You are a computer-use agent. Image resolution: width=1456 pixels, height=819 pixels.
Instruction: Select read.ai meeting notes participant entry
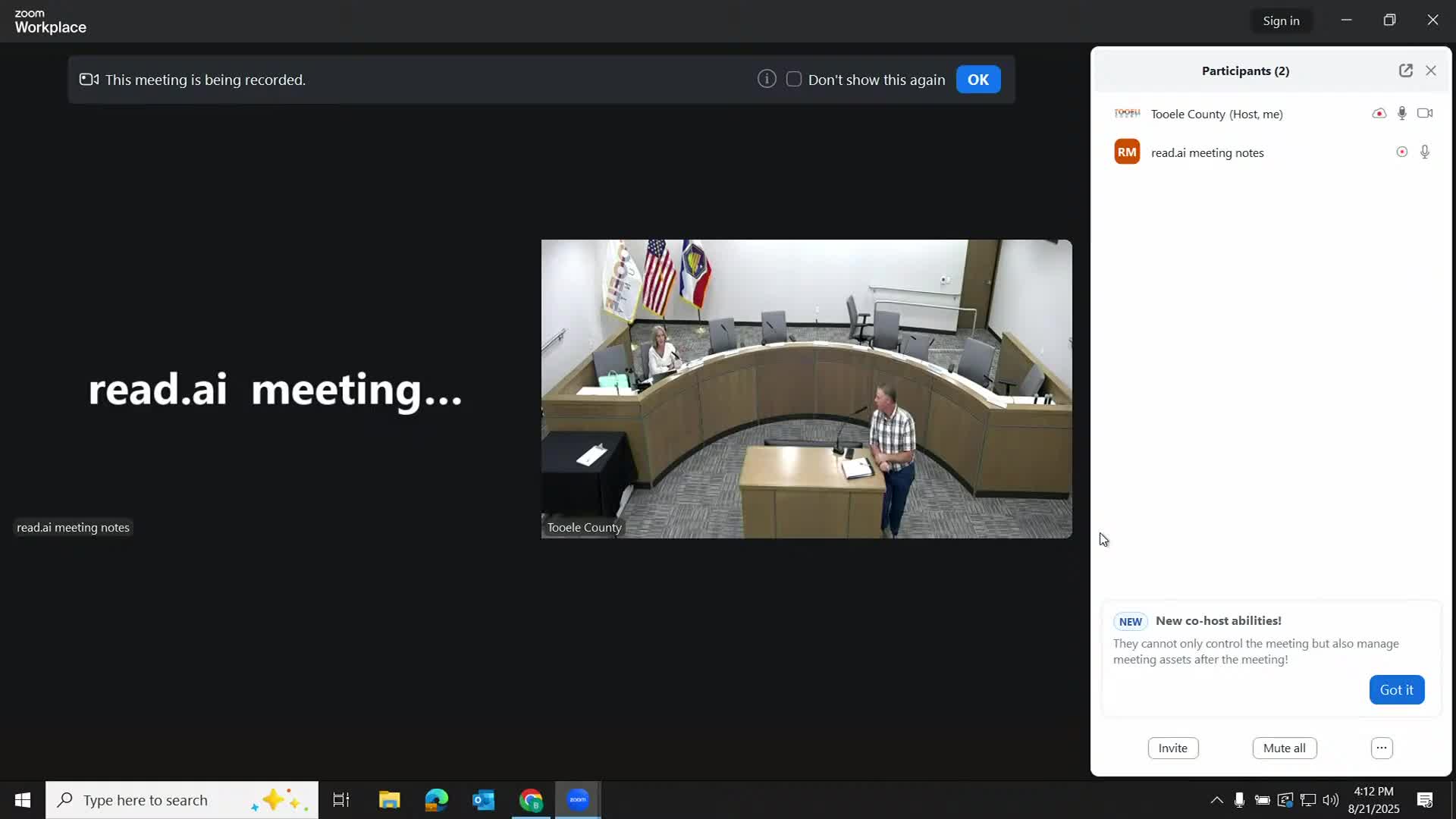[1207, 152]
